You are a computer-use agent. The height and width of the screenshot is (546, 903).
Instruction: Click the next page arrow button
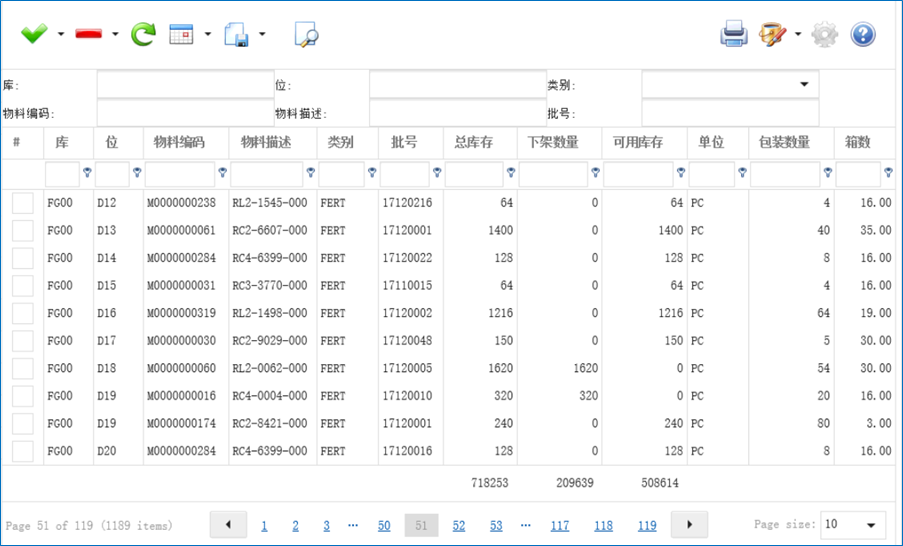(x=689, y=524)
